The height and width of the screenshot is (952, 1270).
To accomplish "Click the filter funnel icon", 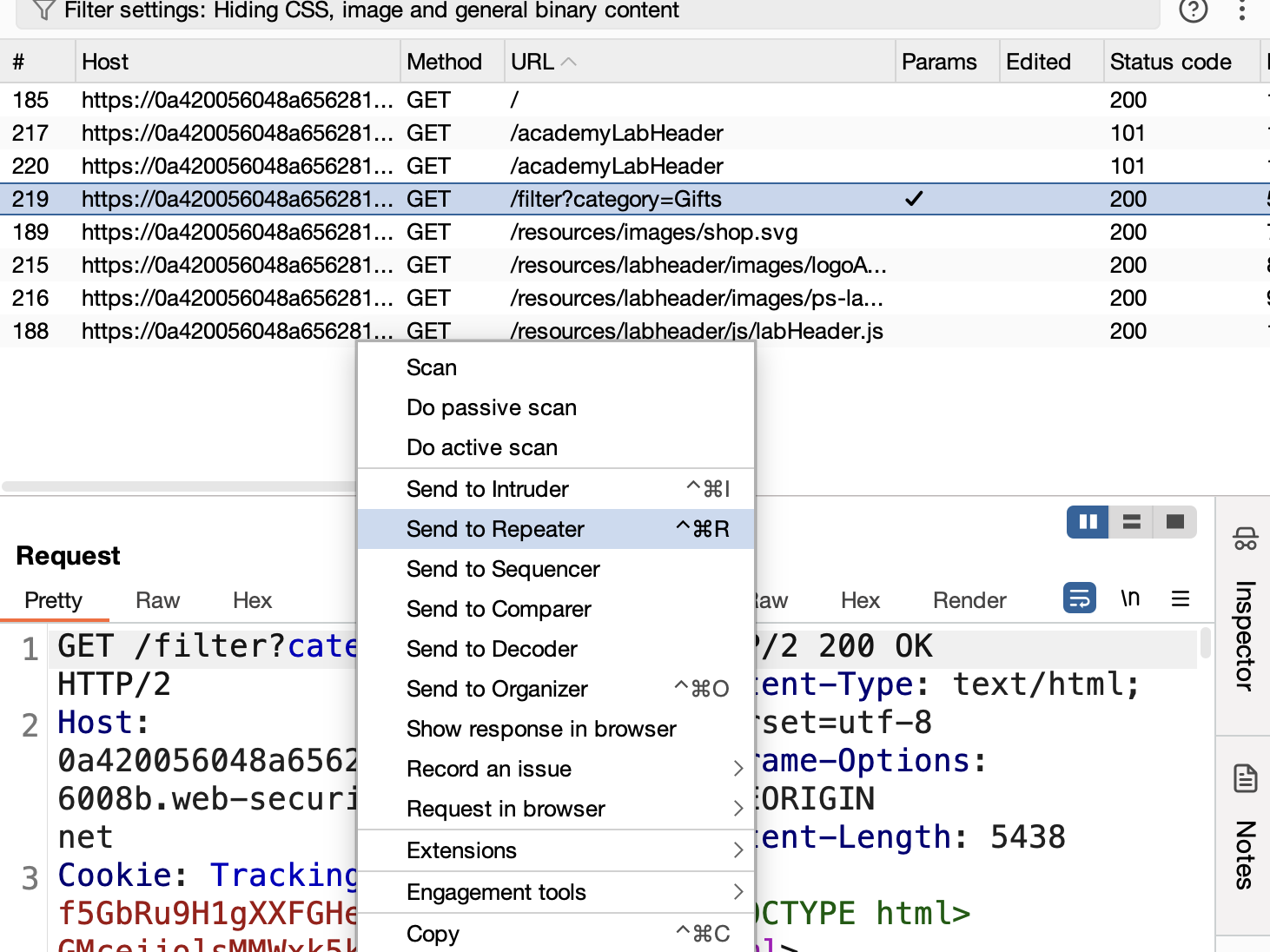I will click(x=43, y=10).
